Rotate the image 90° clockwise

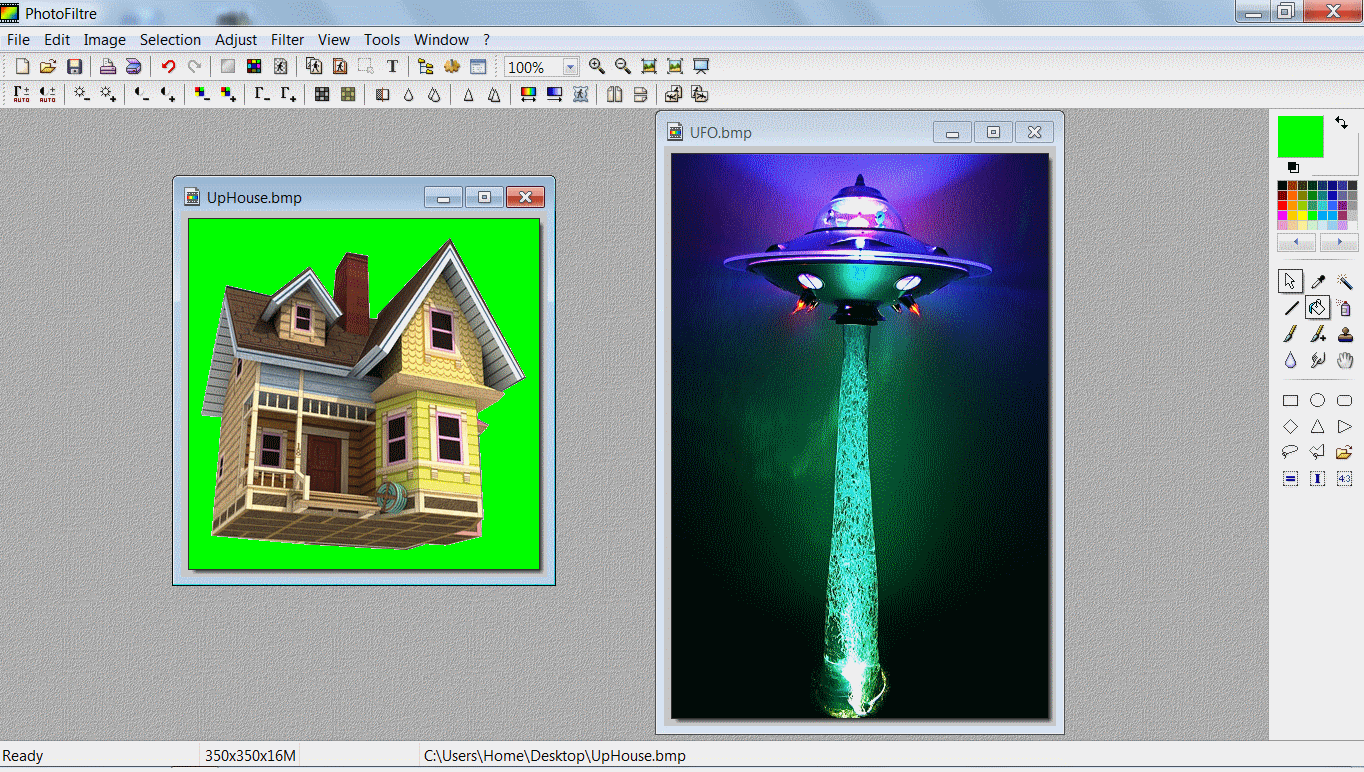(700, 94)
